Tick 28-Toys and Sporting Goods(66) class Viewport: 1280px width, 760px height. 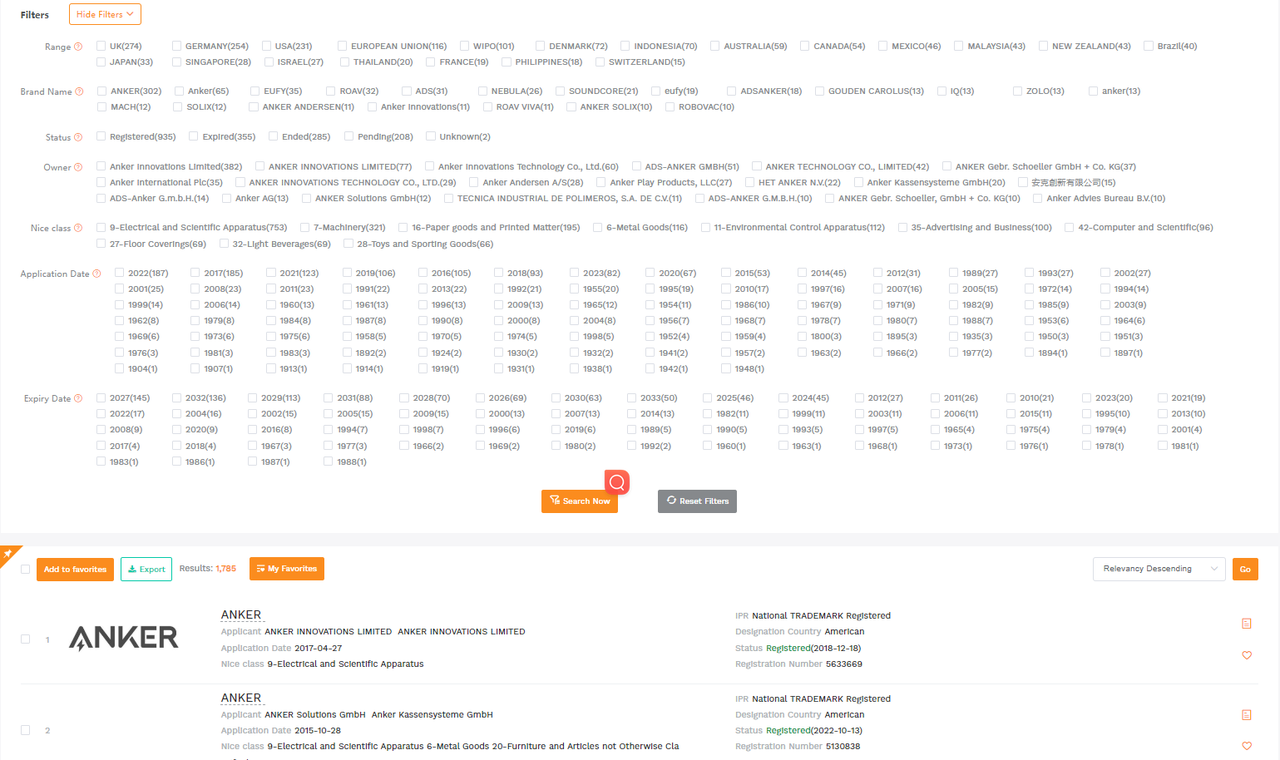(349, 243)
